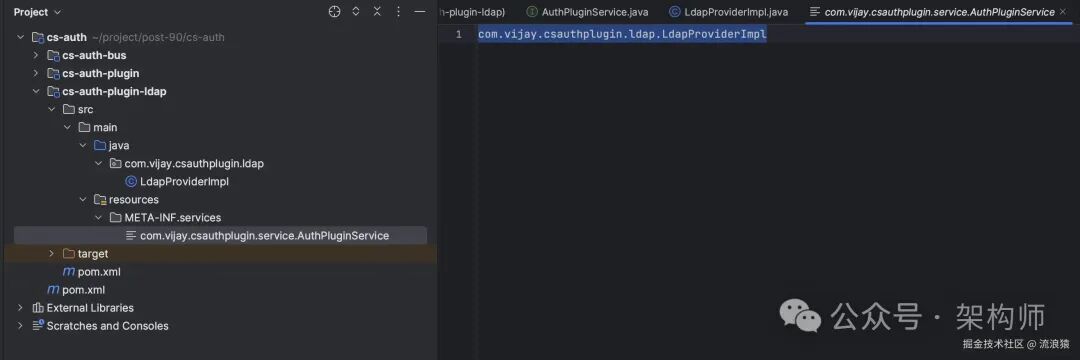Image resolution: width=1080 pixels, height=360 pixels.
Task: Click line number 1 in gutter
Action: point(459,34)
